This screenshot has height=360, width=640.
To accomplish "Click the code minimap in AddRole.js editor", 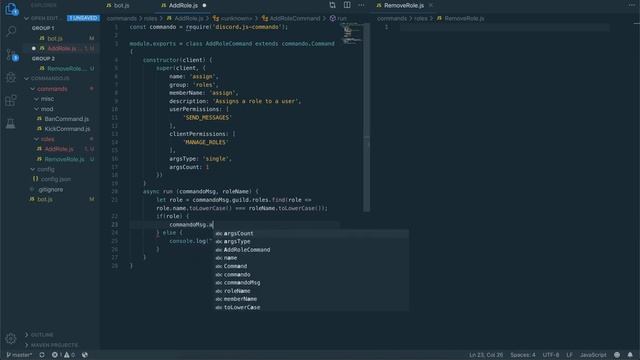I will click(351, 33).
